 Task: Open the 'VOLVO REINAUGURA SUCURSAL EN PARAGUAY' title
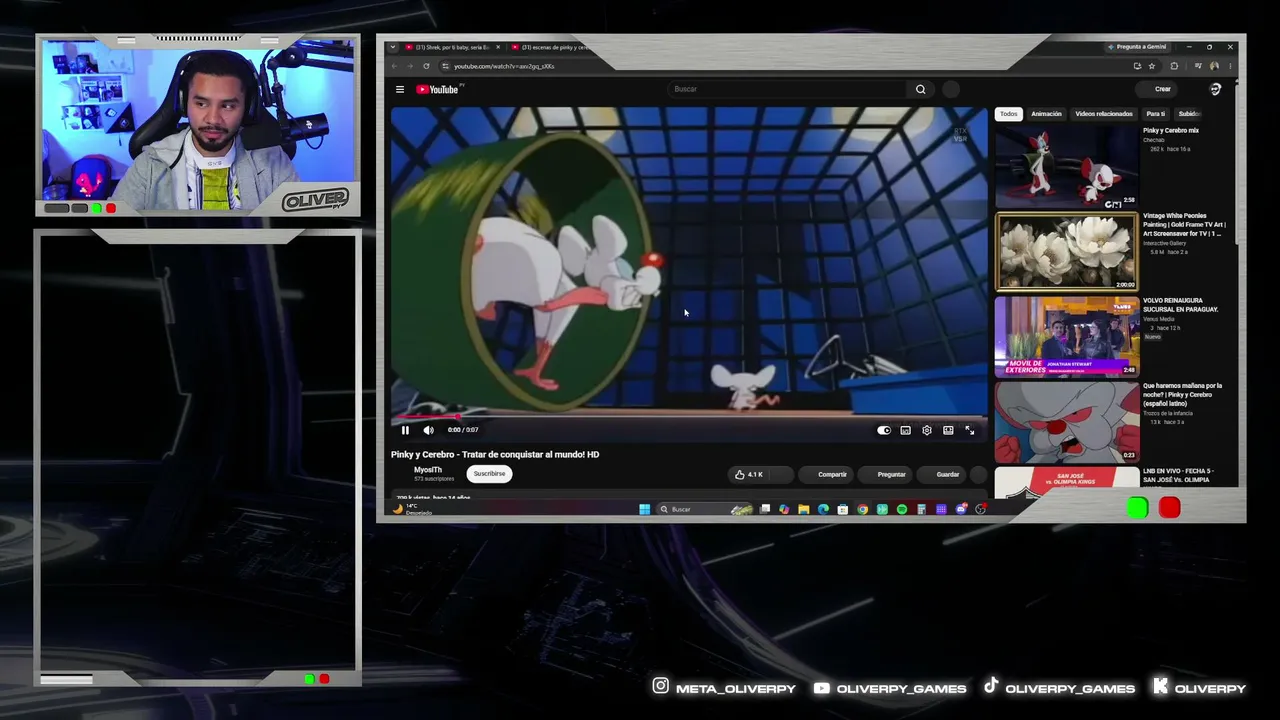click(1181, 305)
